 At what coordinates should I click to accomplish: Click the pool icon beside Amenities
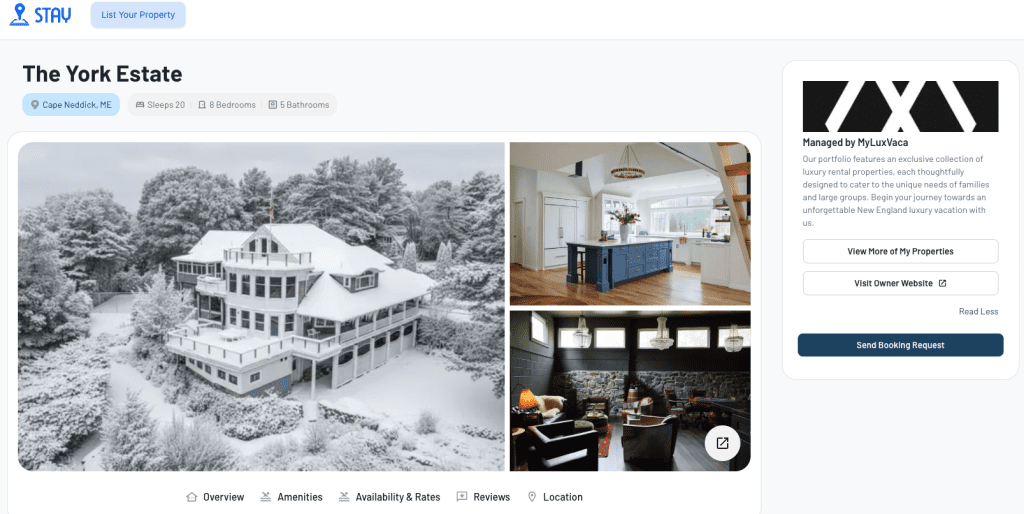click(x=266, y=497)
